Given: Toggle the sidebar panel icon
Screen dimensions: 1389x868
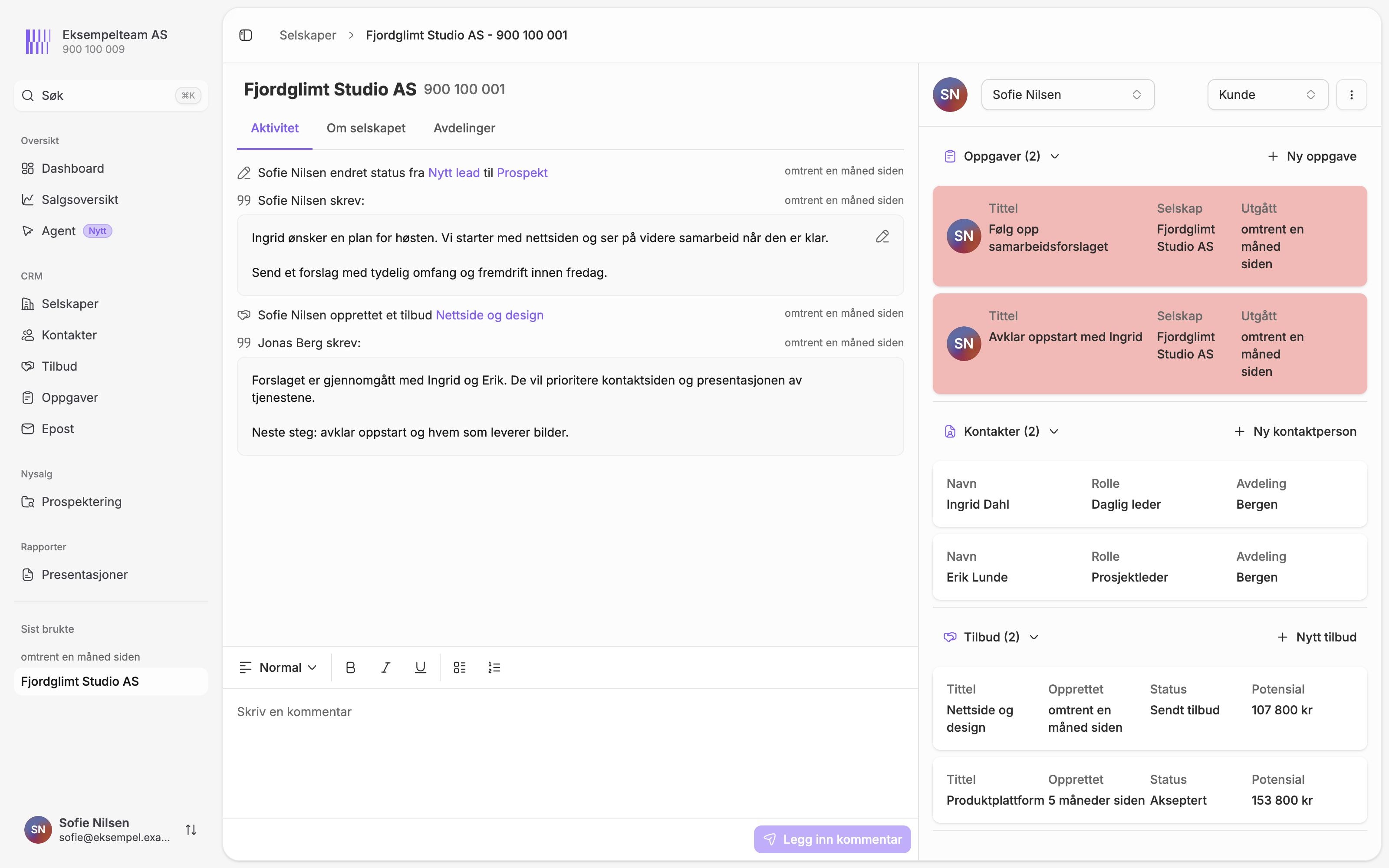Looking at the screenshot, I should 246,35.
